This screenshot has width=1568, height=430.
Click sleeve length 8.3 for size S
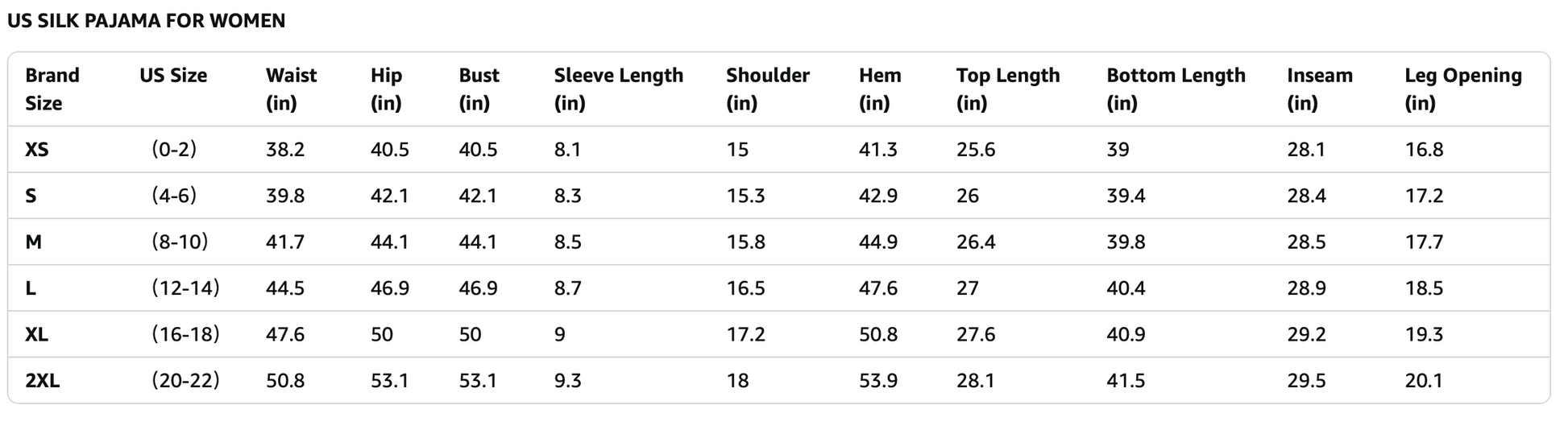click(567, 196)
